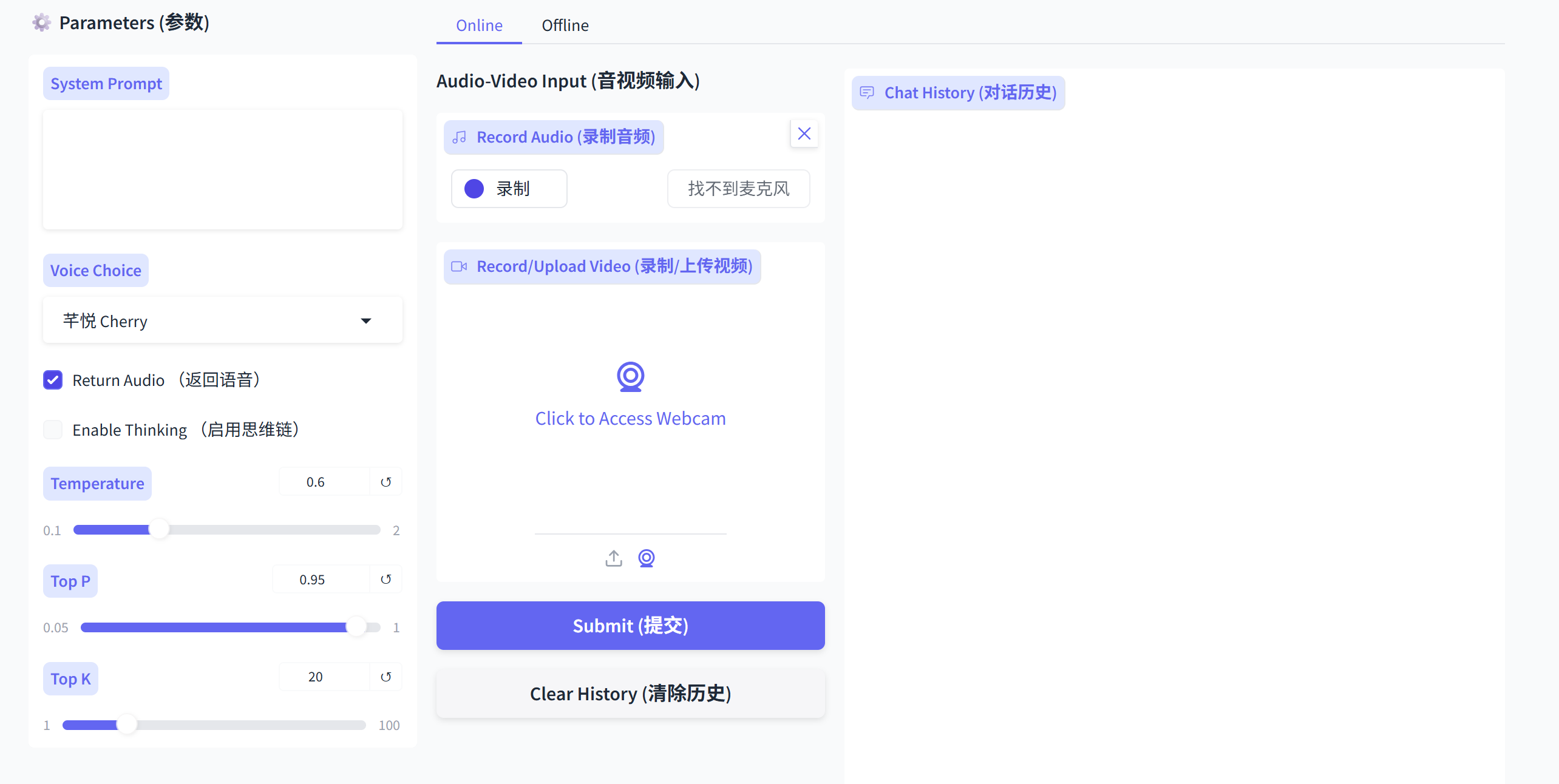Click the System Prompt label
1559x784 pixels.
106,84
